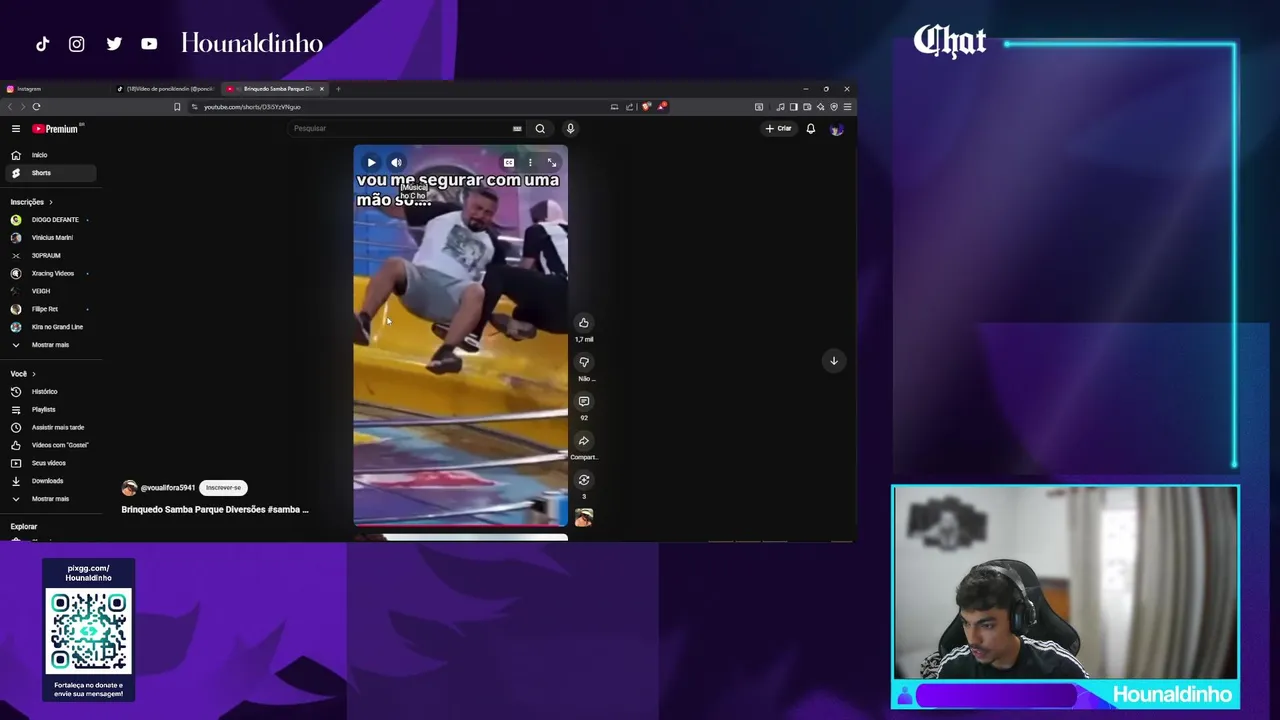Dislike the Short
The width and height of the screenshot is (1280, 720).
tap(584, 362)
